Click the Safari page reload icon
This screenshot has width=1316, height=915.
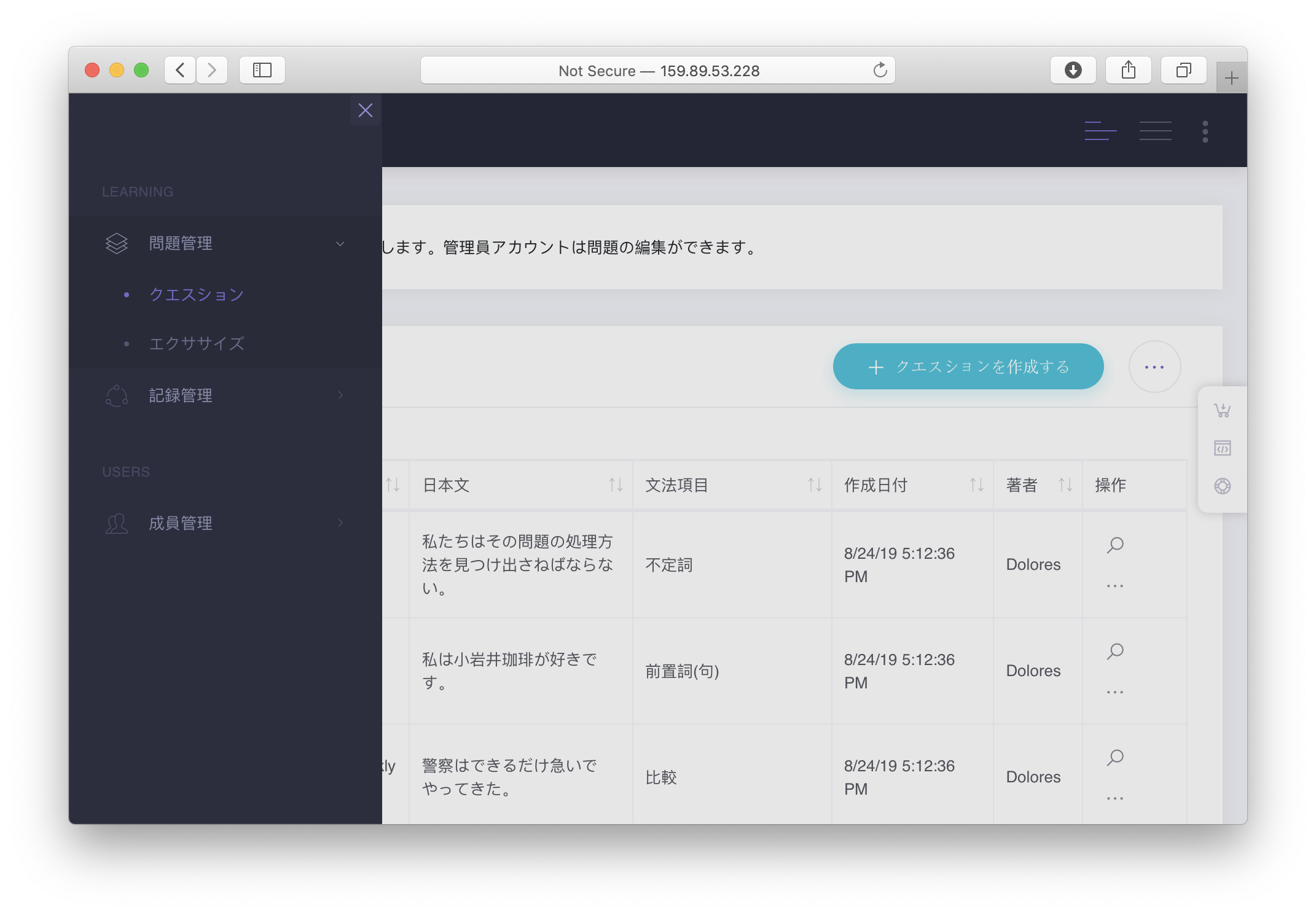point(880,70)
